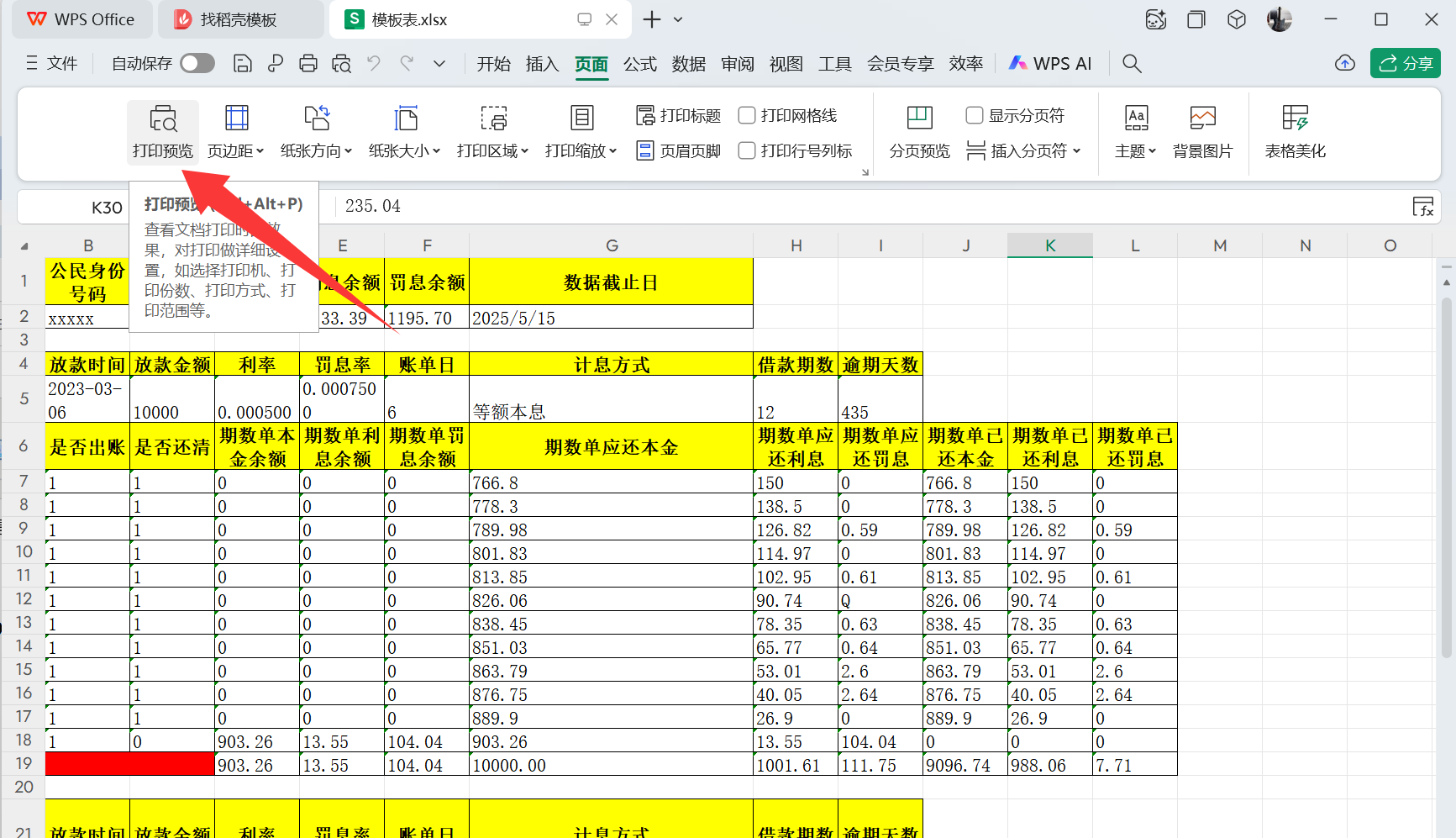Click the robot assistant icon in title bar
Image resolution: width=1456 pixels, height=838 pixels.
[1156, 19]
